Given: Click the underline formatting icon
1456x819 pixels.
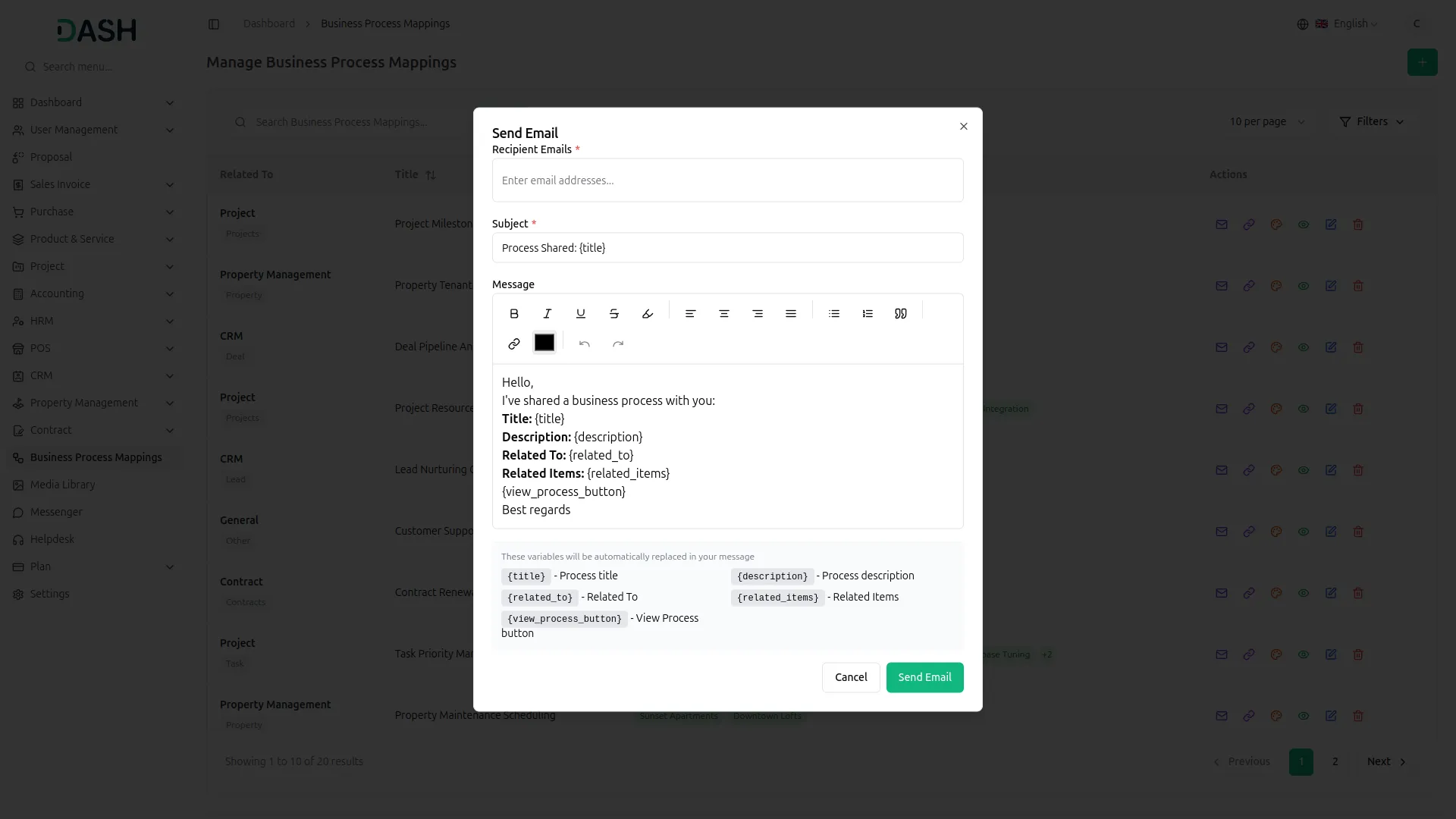Looking at the screenshot, I should point(581,314).
